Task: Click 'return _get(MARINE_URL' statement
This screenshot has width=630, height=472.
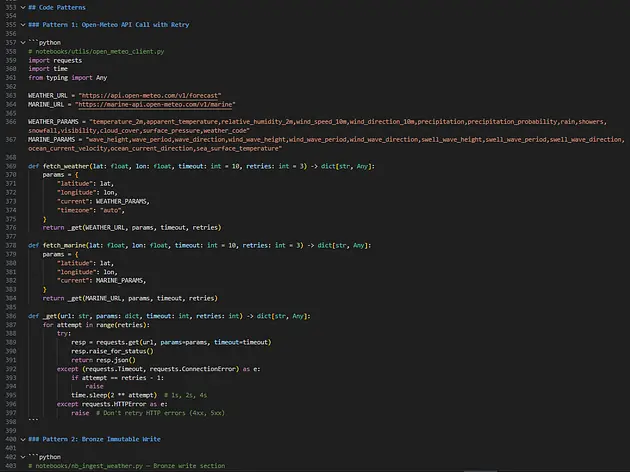Action: (130, 298)
